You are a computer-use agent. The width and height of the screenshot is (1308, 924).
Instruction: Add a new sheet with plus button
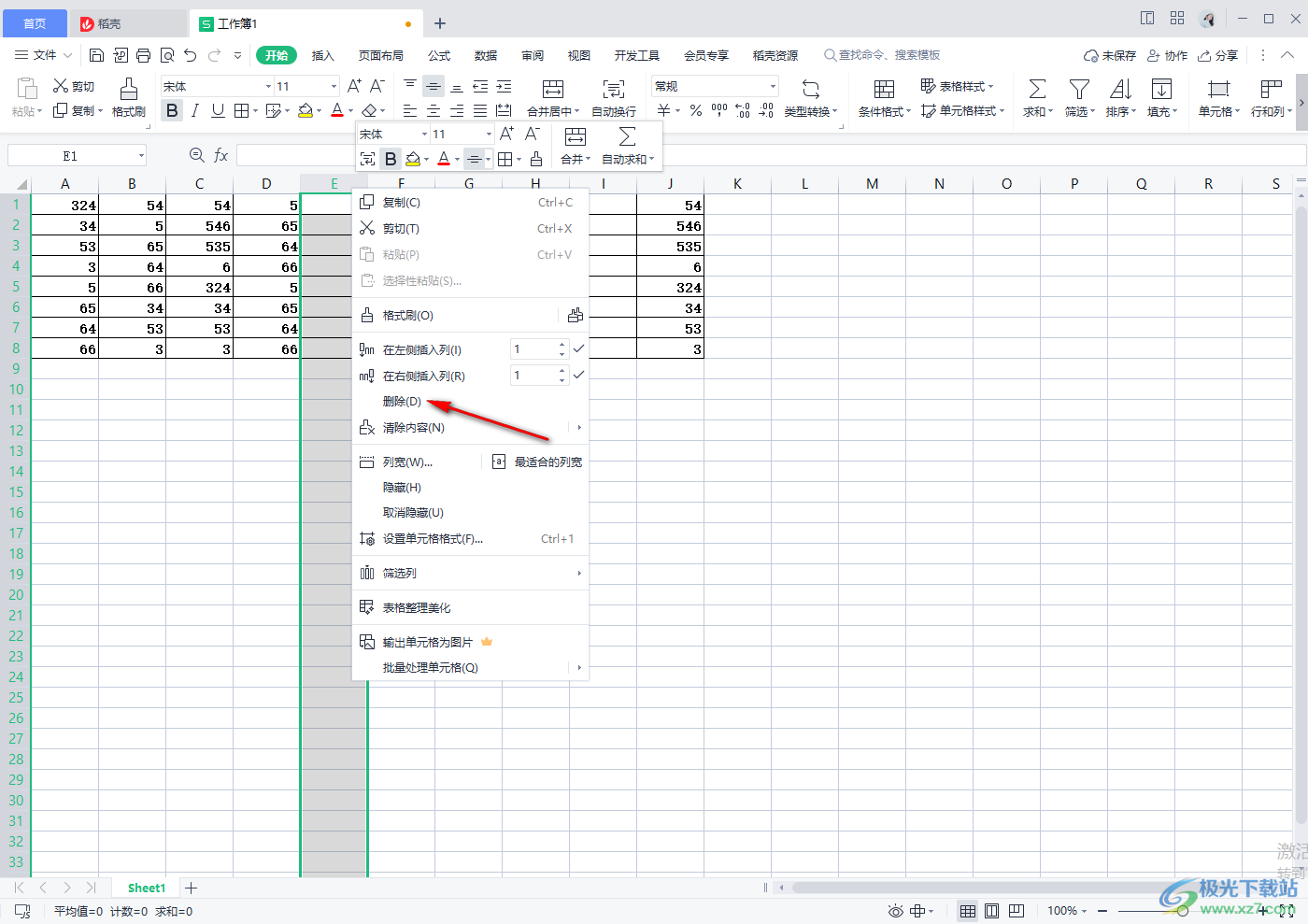[x=192, y=888]
